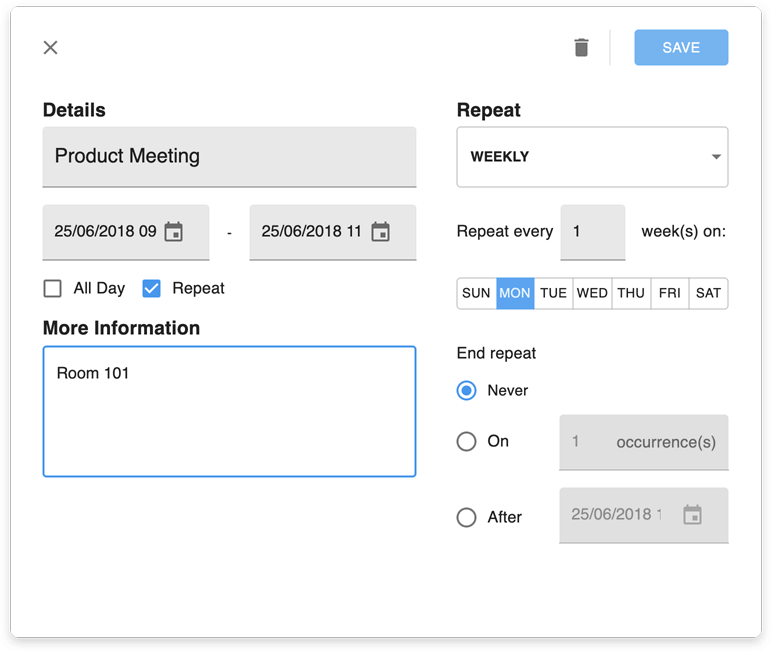The height and width of the screenshot is (655, 780).
Task: Deselect MON in the weekday selector
Action: point(515,294)
